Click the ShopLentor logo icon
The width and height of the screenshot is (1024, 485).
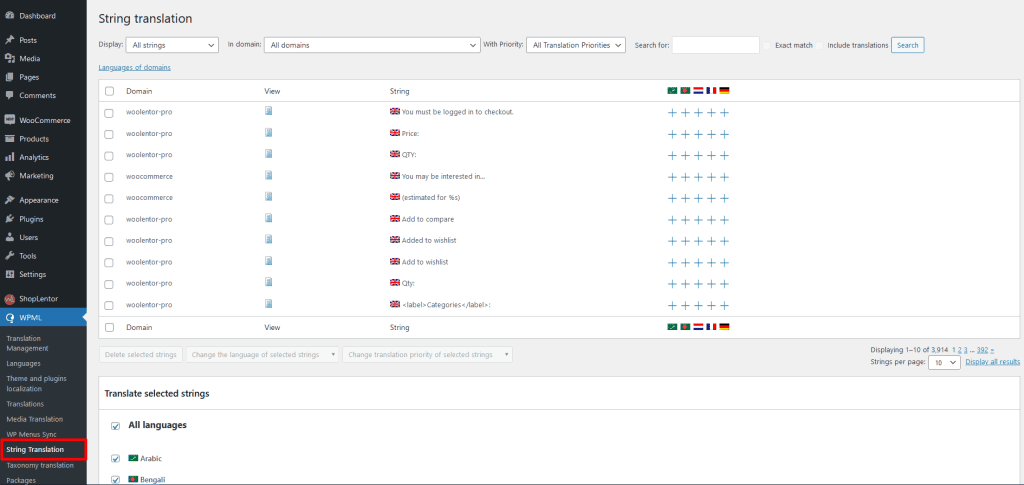(x=10, y=299)
